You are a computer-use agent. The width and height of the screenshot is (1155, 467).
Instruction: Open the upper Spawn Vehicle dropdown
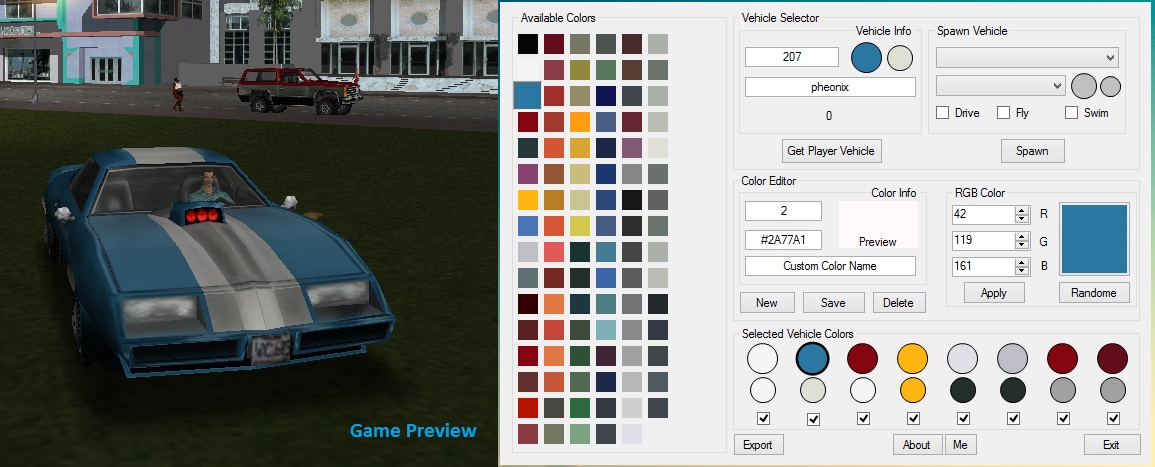1027,57
